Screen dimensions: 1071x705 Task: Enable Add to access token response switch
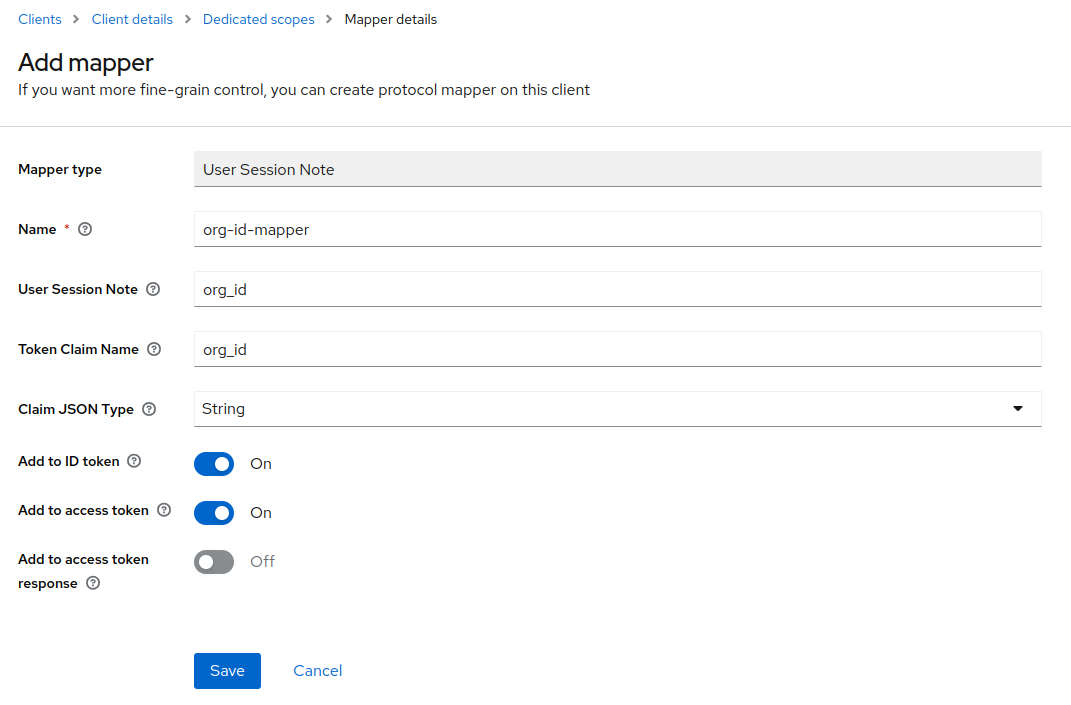(x=214, y=562)
